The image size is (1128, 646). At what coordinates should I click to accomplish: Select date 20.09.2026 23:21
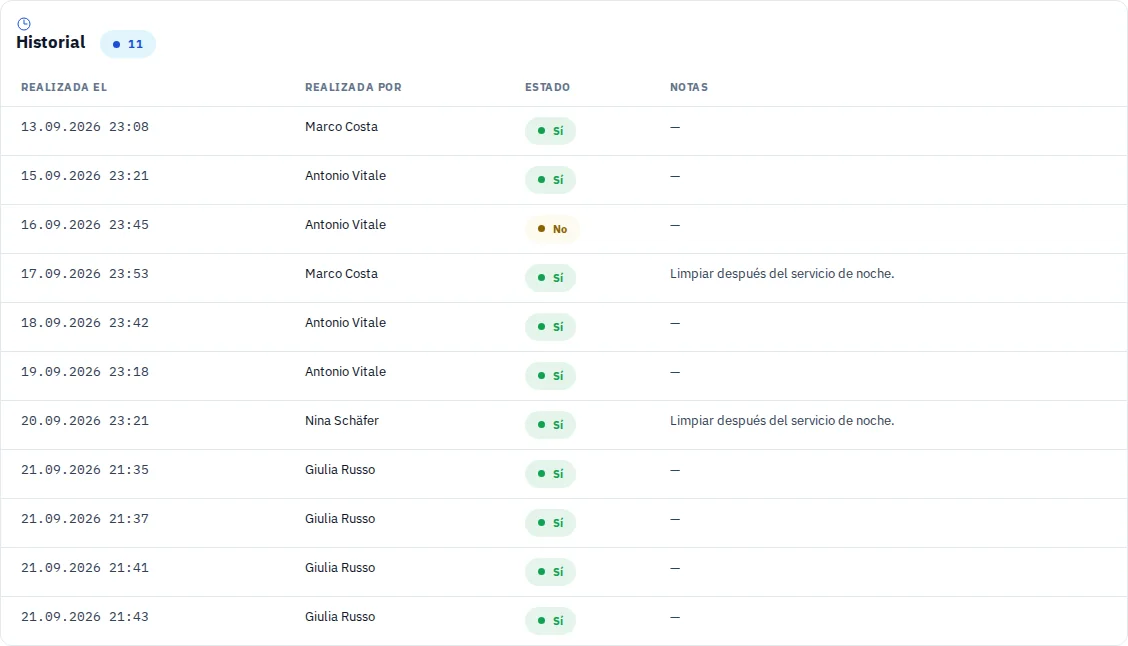(85, 420)
